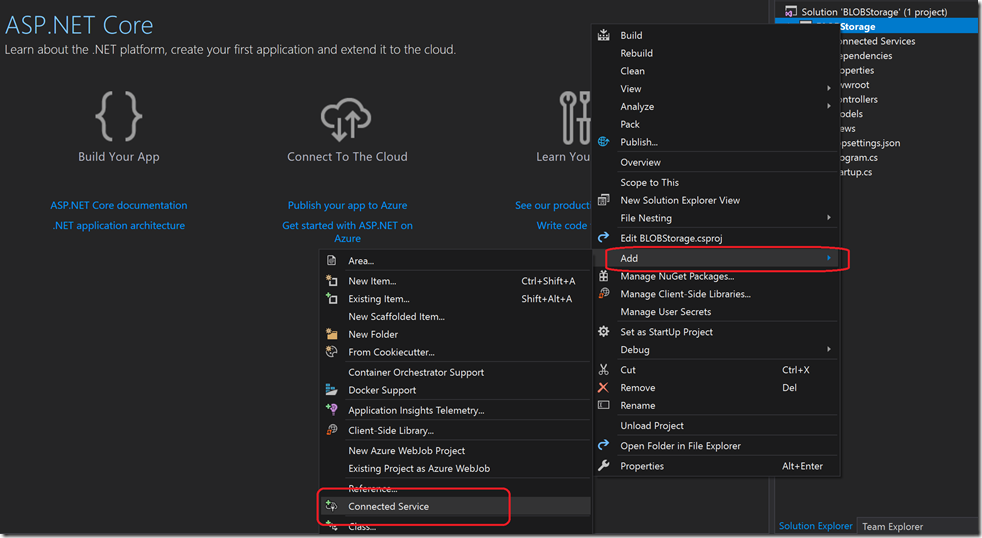
Task: Click the red Remove X icon
Action: tap(604, 387)
